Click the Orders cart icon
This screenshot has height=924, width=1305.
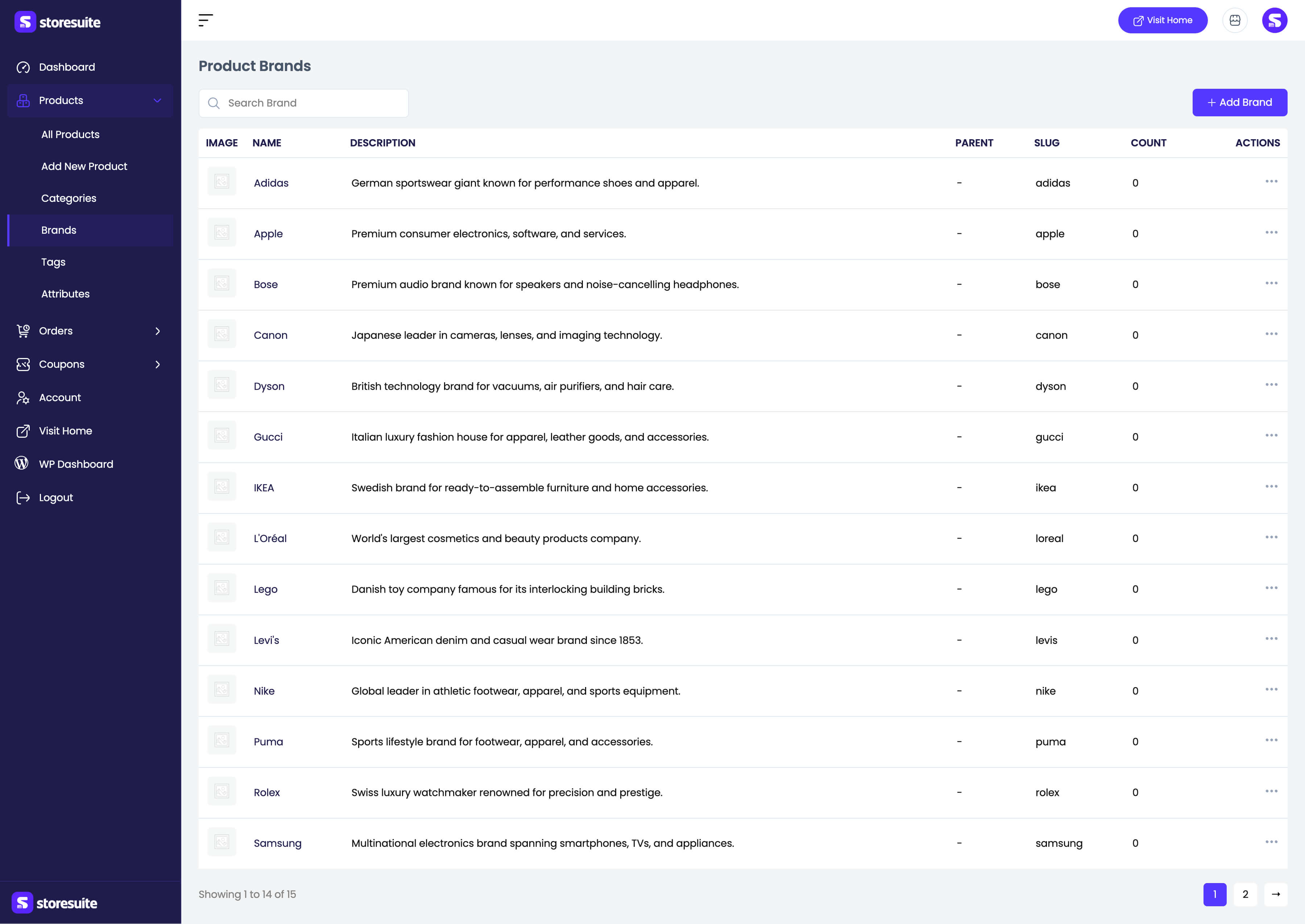pyautogui.click(x=23, y=331)
